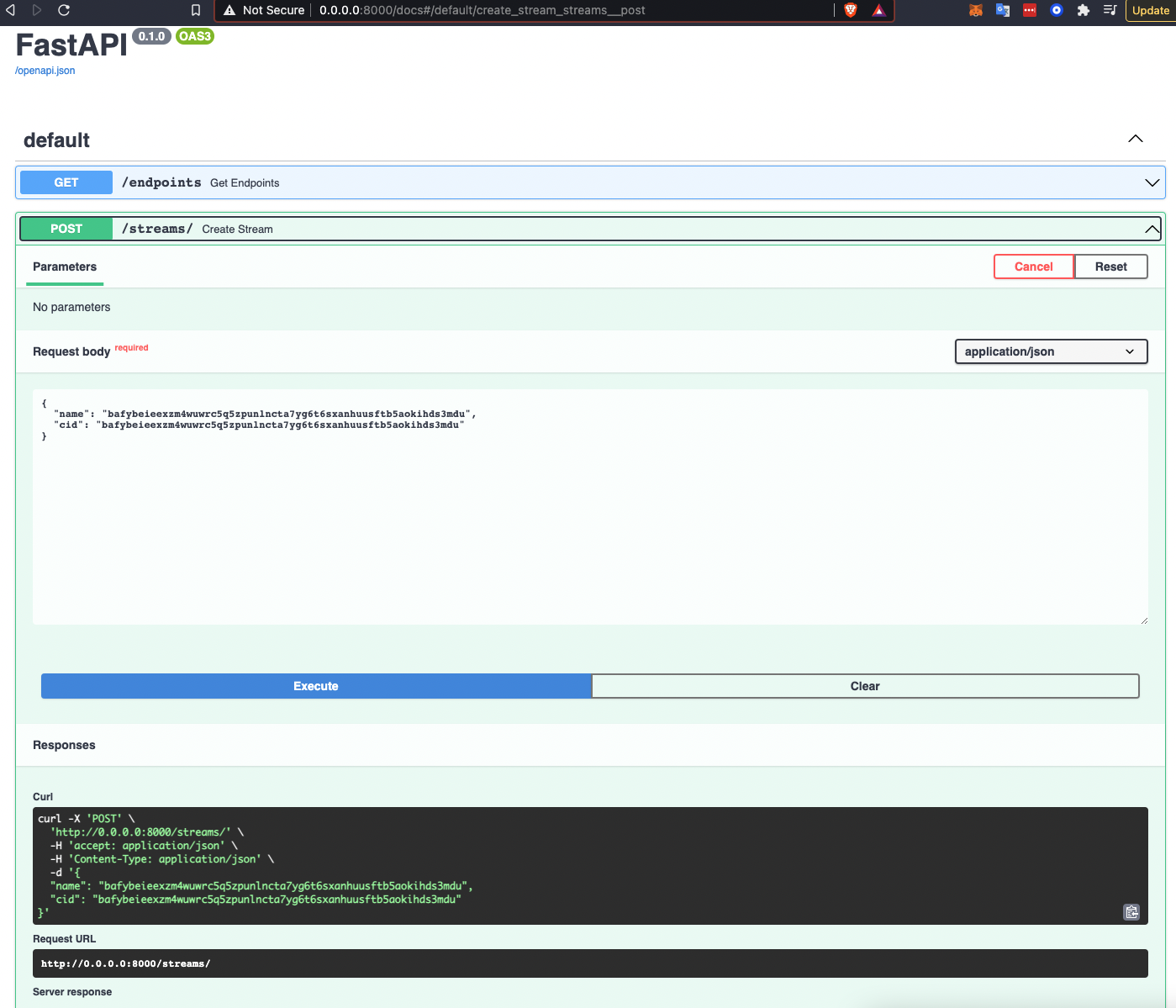Image resolution: width=1176 pixels, height=1008 pixels.
Task: Click the Responses heading
Action: click(x=64, y=745)
